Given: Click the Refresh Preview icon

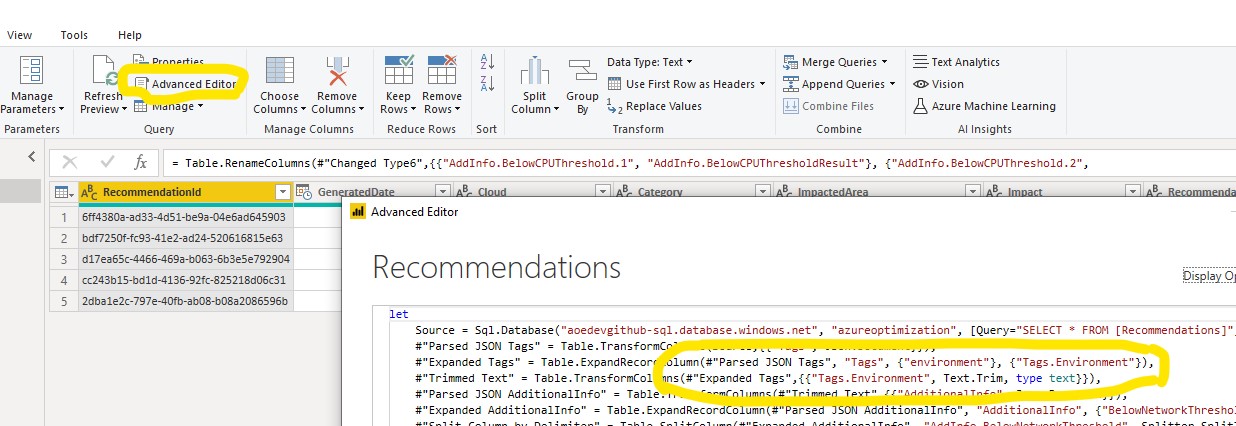Looking at the screenshot, I should 103,72.
